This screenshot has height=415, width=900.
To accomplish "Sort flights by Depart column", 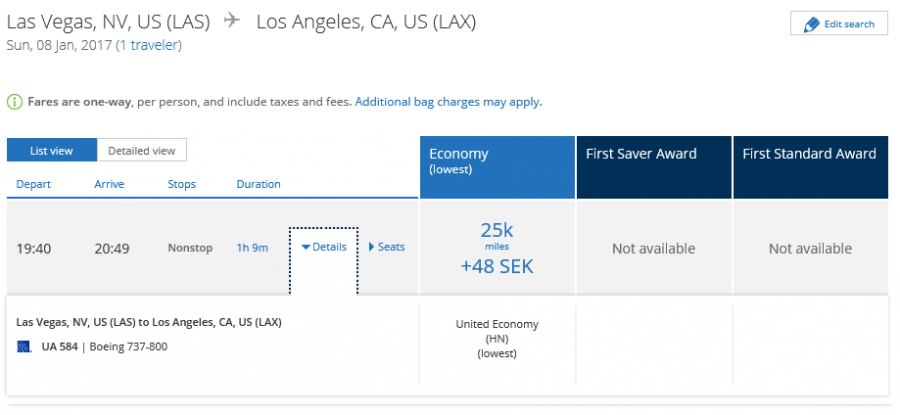I will [33, 184].
